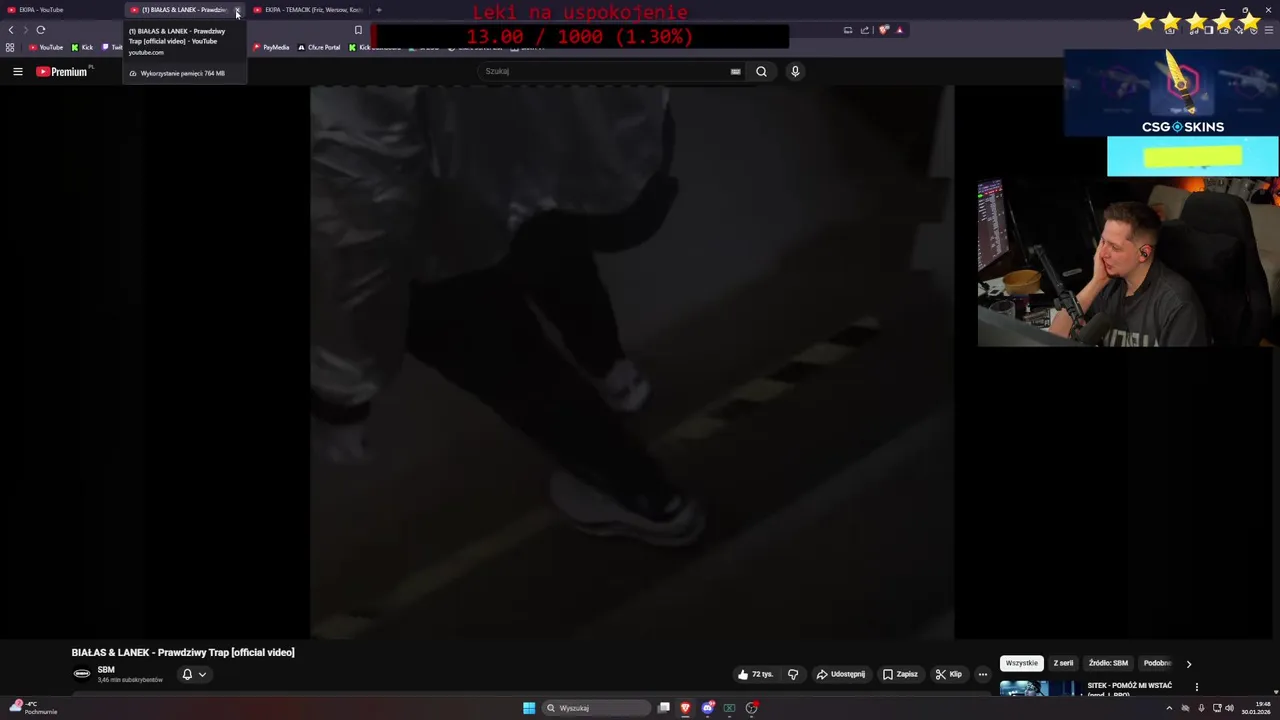This screenshot has width=1280, height=720.
Task: Open Task View on taskbar
Action: (x=663, y=708)
